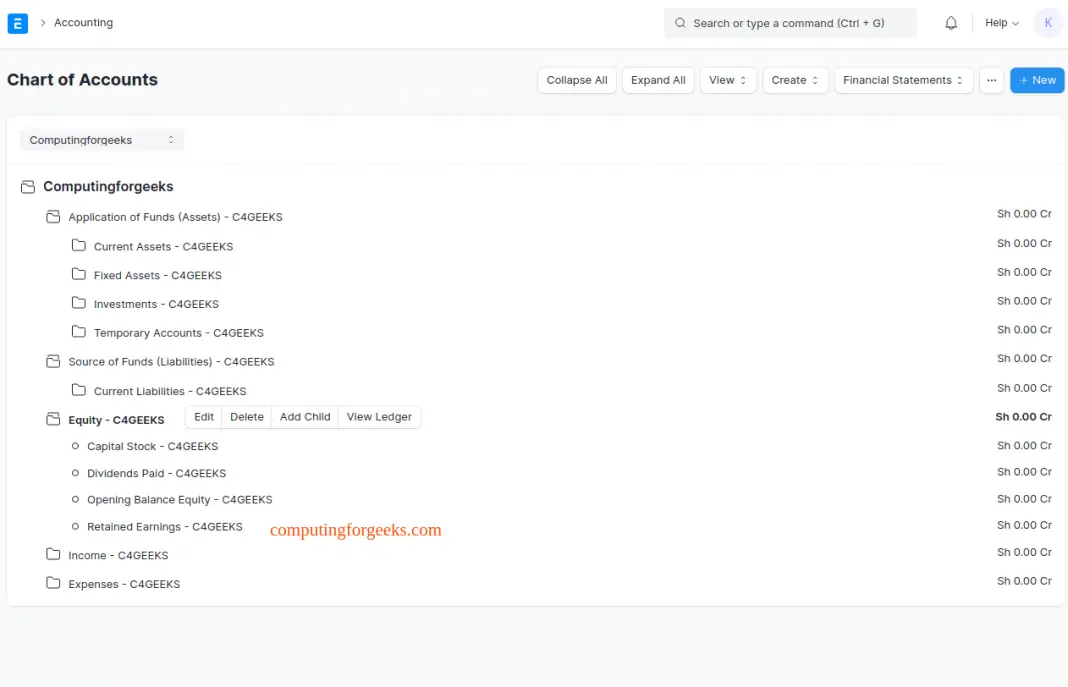Click the Accounting breadcrumb
1068x687 pixels.
pos(83,22)
